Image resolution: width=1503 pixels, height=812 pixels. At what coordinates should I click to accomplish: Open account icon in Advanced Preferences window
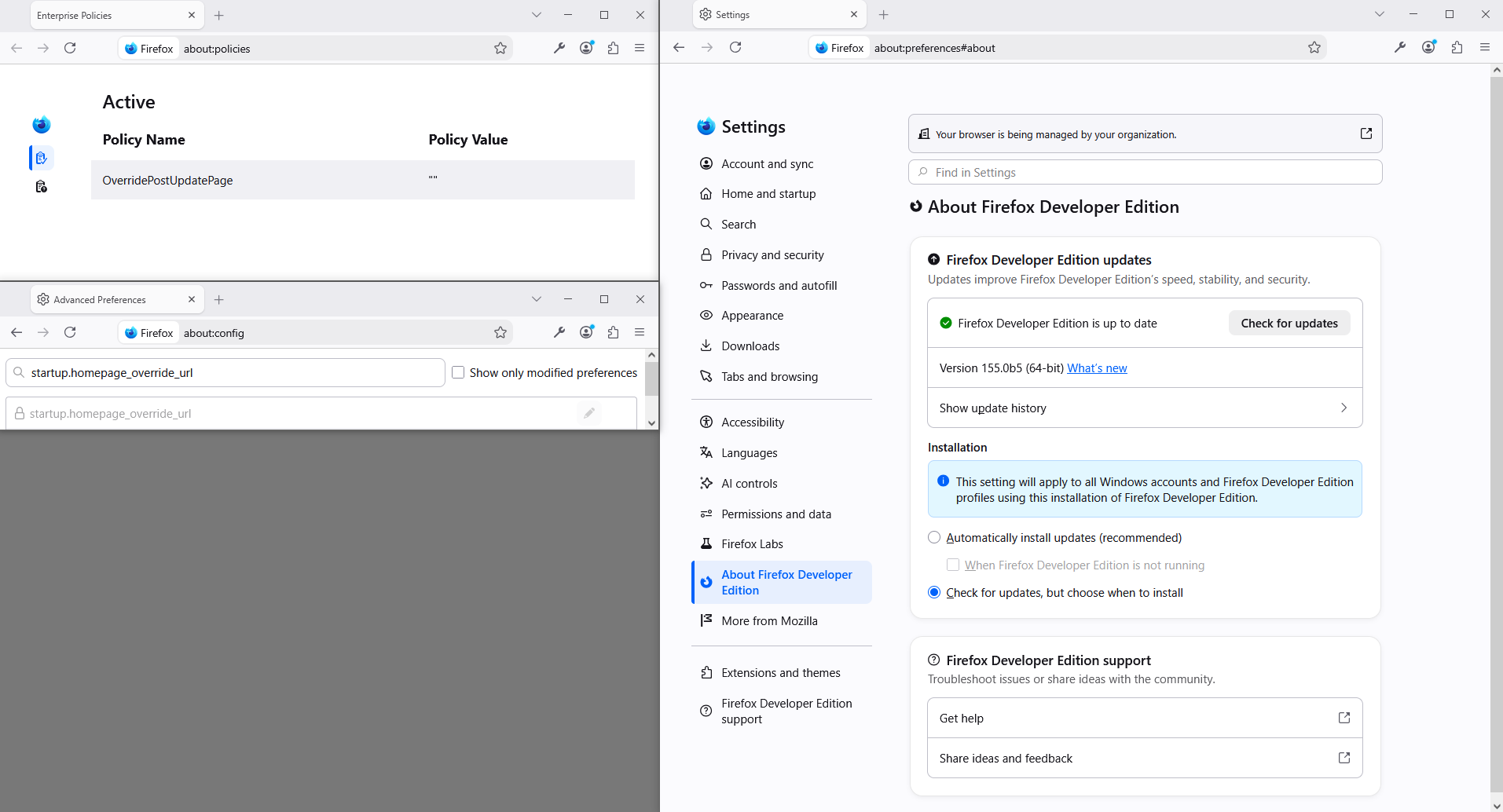[587, 332]
